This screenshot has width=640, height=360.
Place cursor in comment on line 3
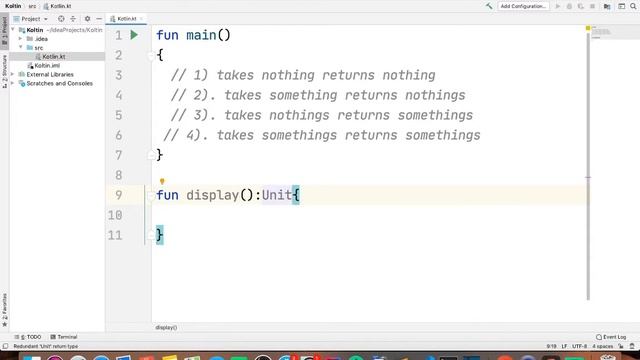pyautogui.click(x=303, y=75)
